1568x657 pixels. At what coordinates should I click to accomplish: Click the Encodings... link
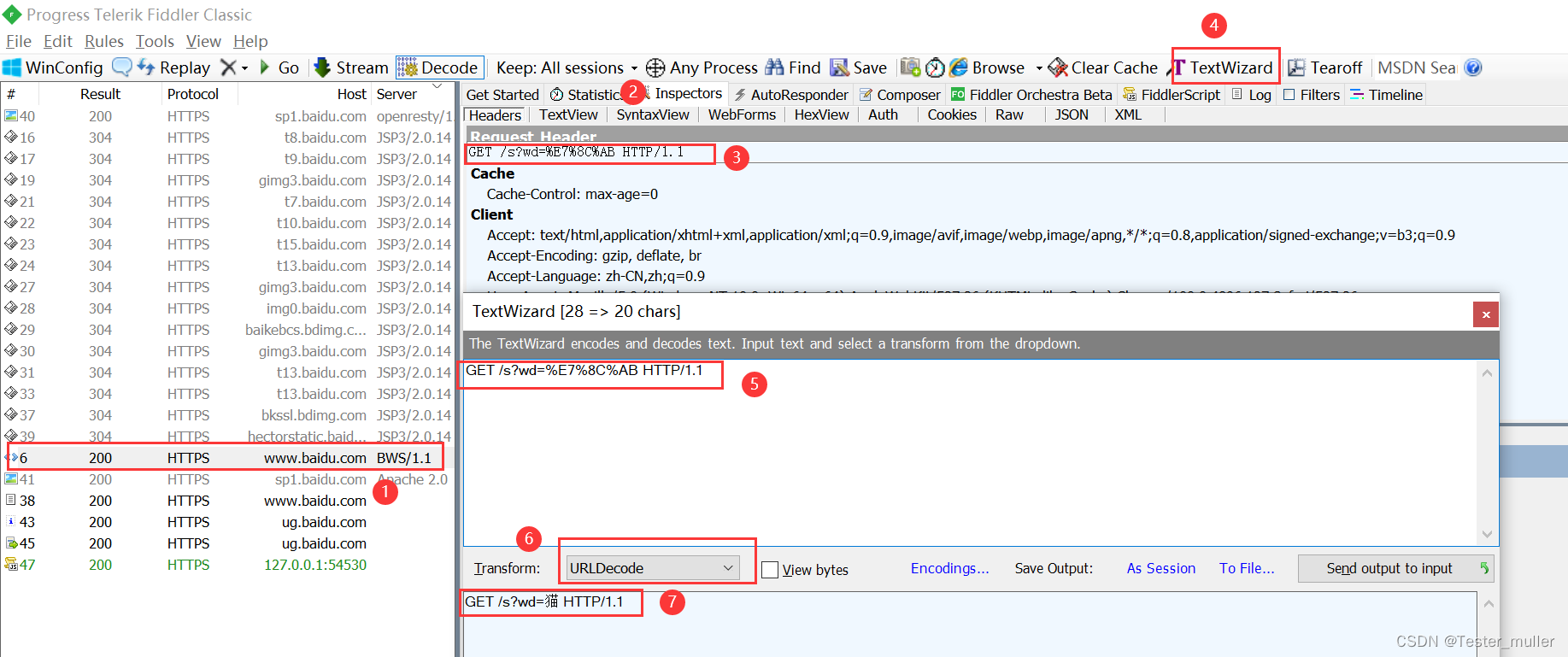949,568
